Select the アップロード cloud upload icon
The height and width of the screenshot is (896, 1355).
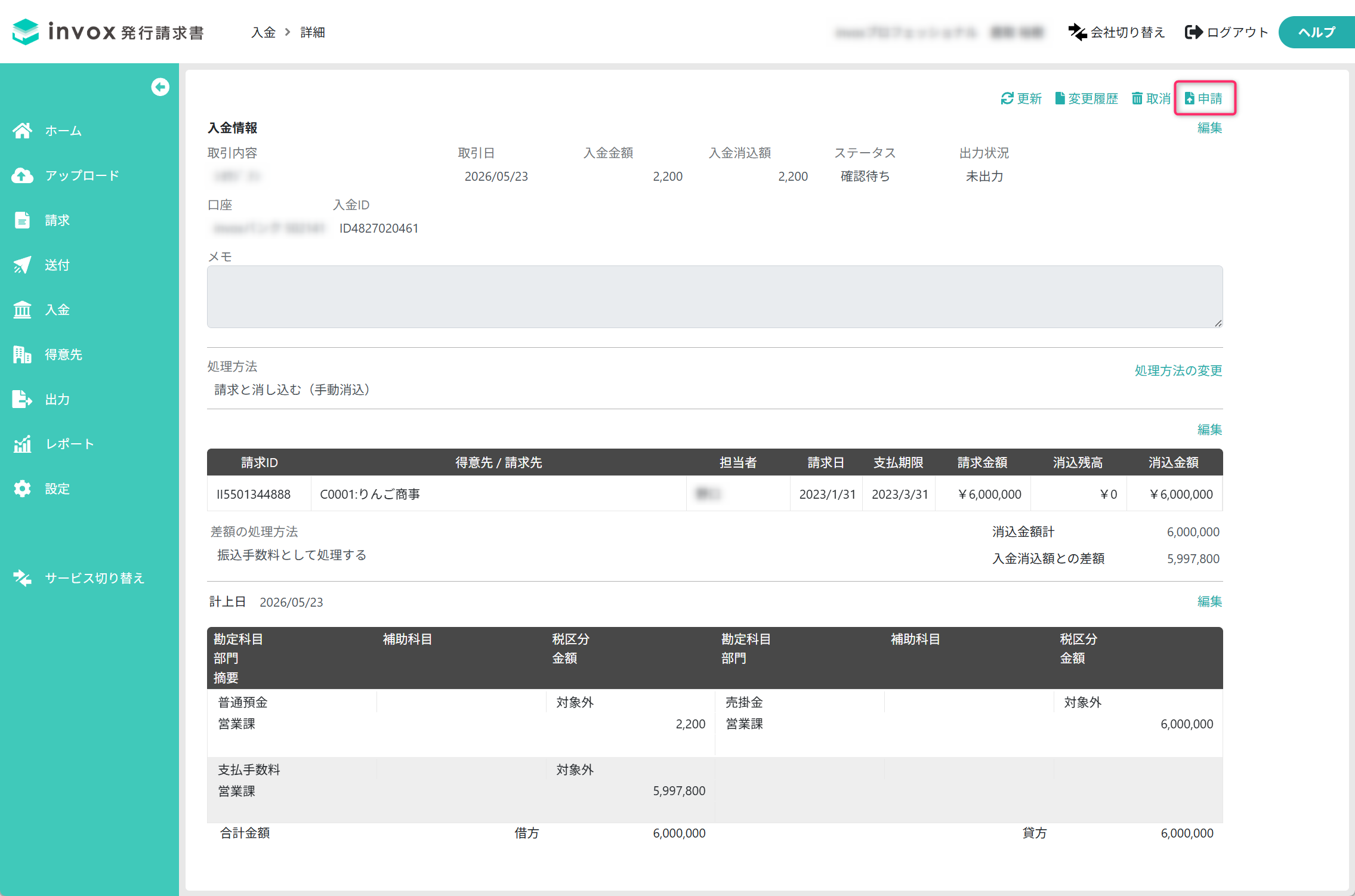[23, 175]
